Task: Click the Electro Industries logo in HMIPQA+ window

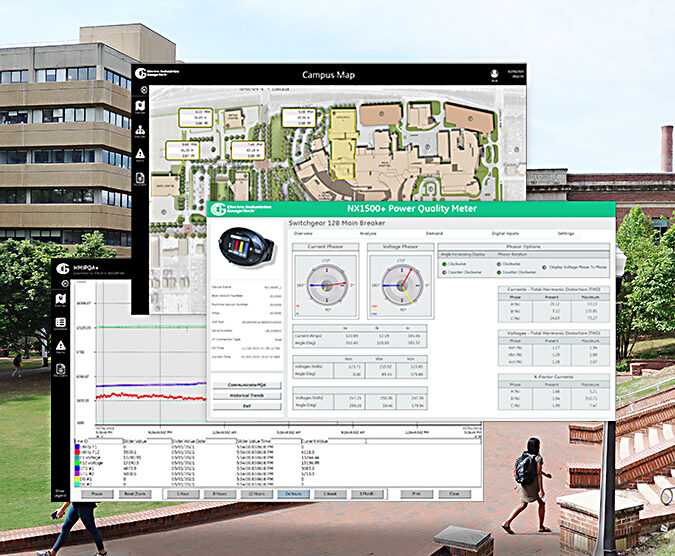Action: [x=63, y=269]
